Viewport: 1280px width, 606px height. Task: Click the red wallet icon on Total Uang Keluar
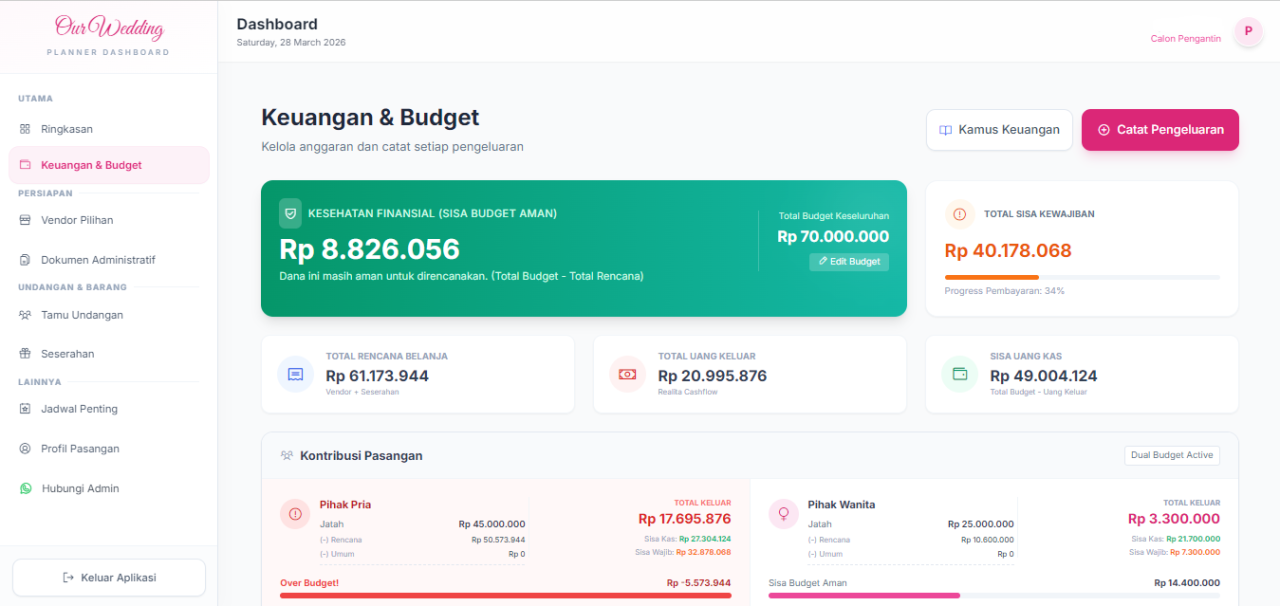pos(627,373)
